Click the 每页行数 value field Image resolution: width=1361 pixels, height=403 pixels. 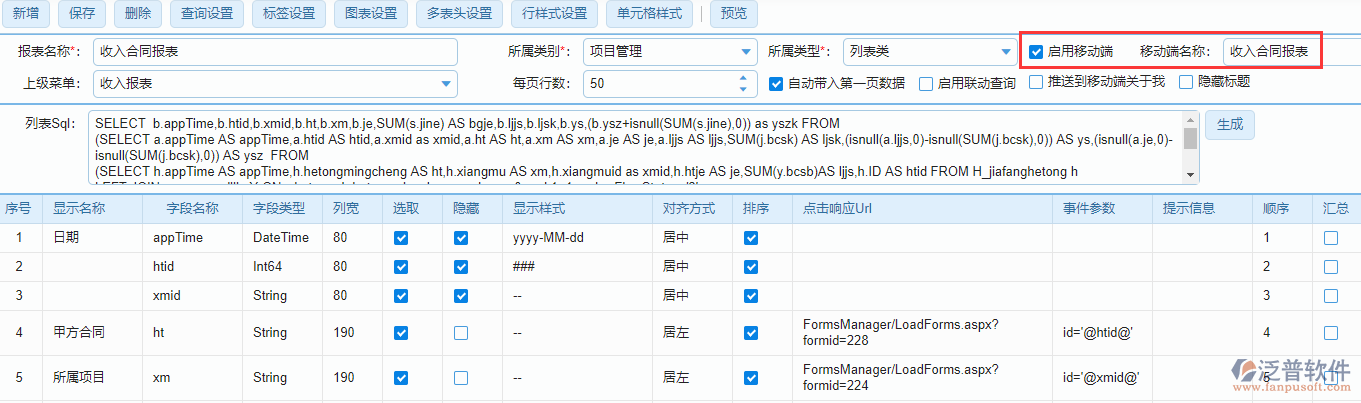click(660, 83)
